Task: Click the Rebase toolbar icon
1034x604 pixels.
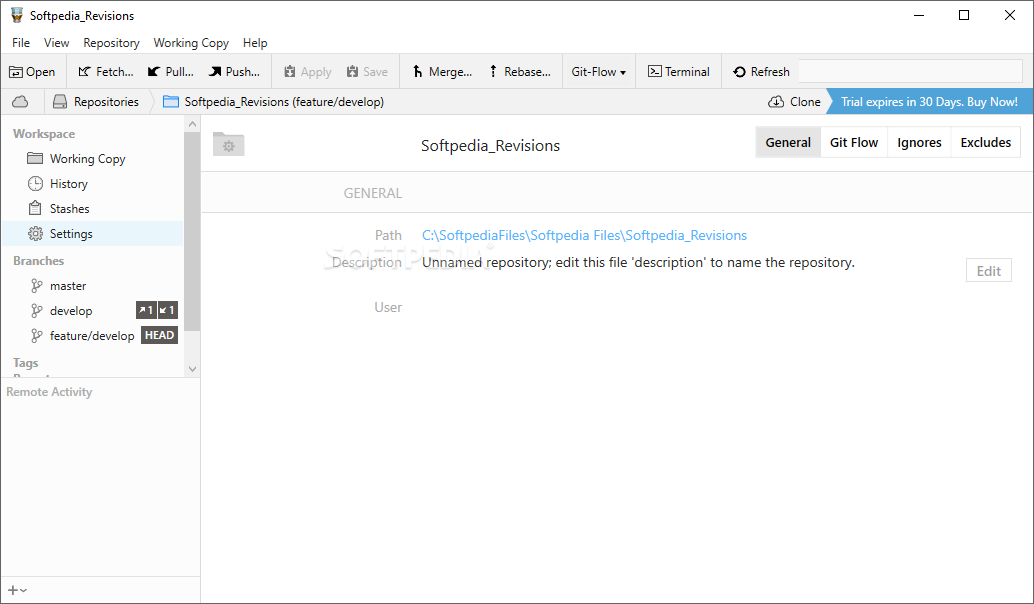Action: (493, 72)
